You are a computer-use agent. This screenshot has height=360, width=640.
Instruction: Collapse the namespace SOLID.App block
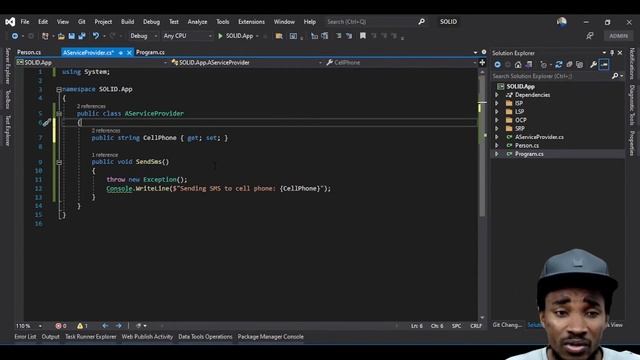pos(59,89)
